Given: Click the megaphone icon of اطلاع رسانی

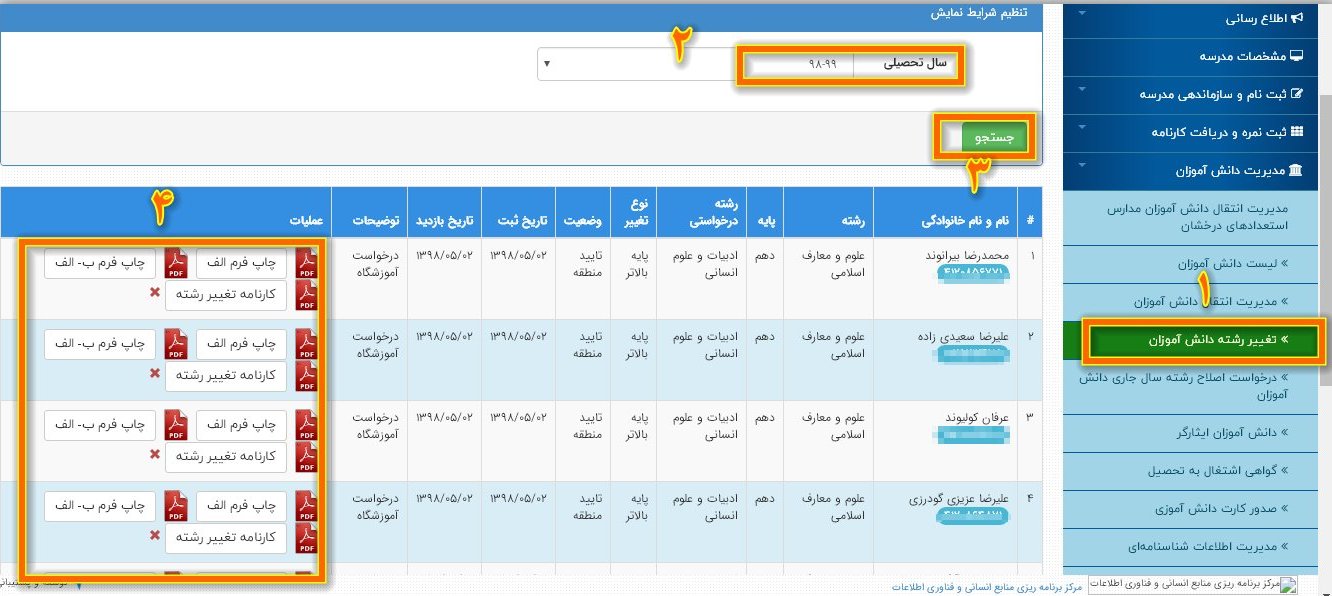Looking at the screenshot, I should tap(1297, 18).
